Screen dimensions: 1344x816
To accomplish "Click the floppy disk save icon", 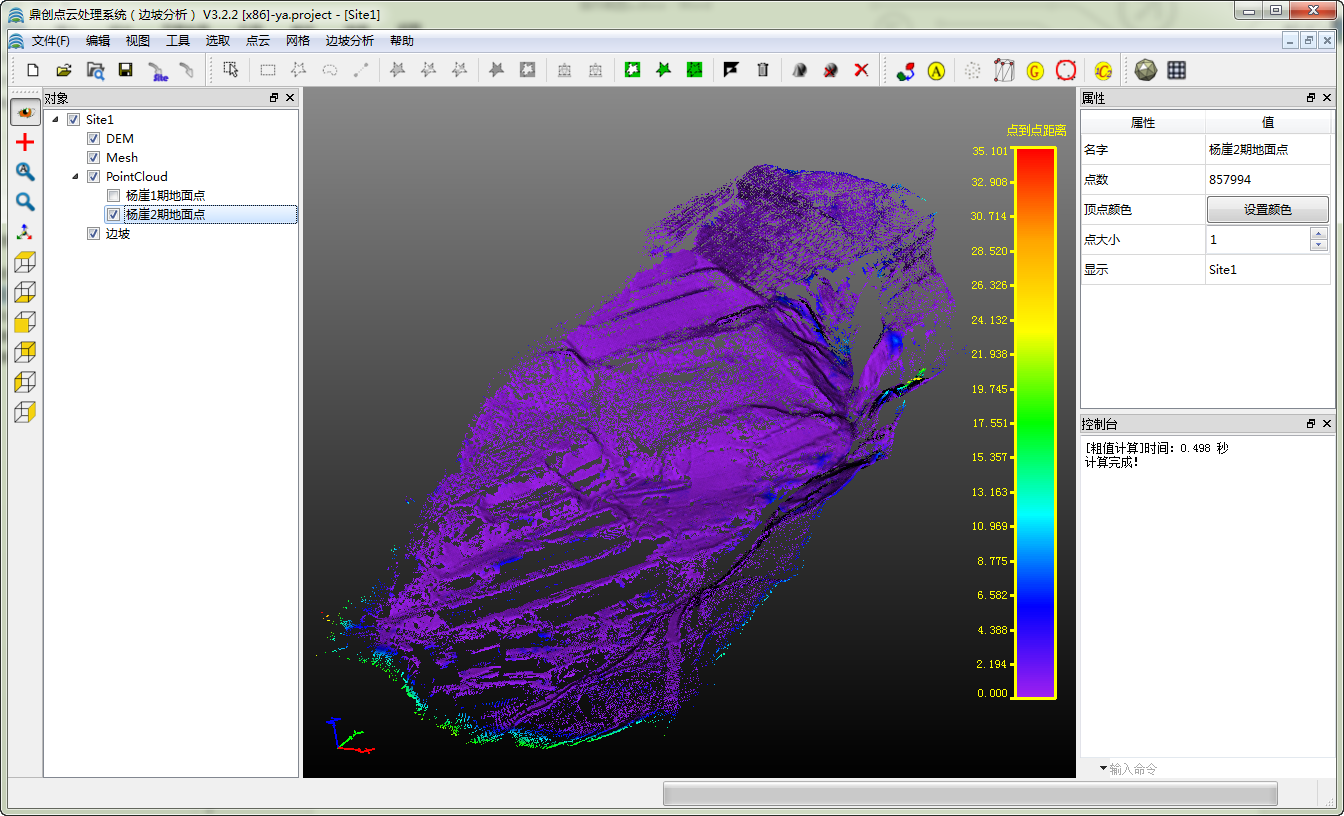I will point(126,70).
